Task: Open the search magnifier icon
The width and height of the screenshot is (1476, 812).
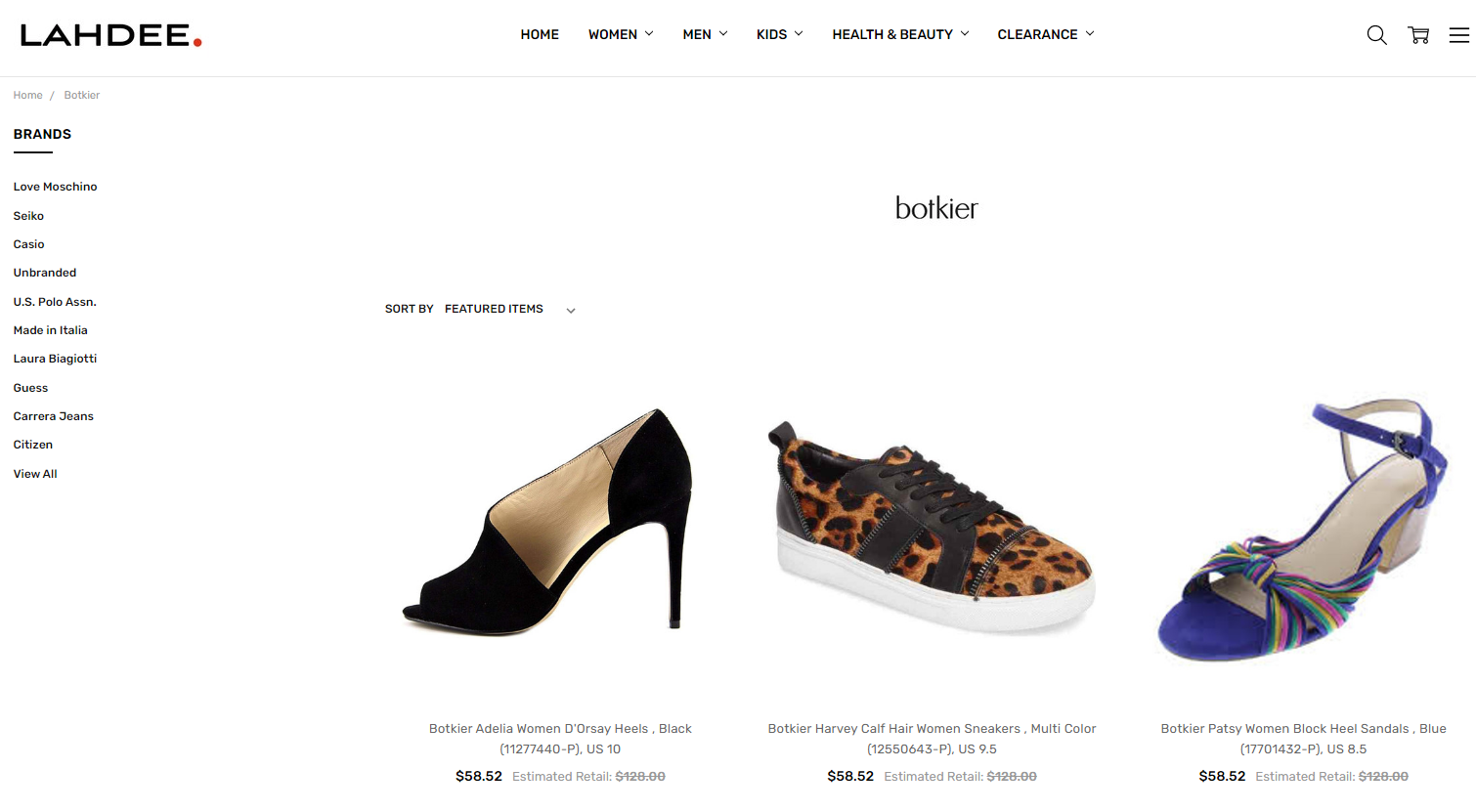Action: tap(1376, 35)
